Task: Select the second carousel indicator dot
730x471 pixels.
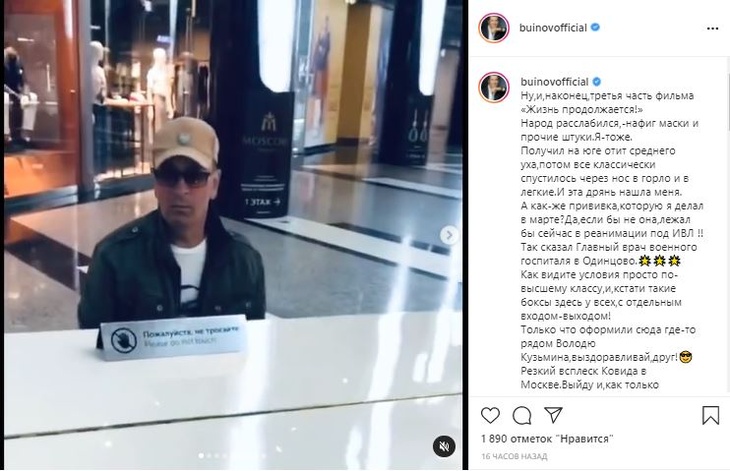Action: (x=209, y=456)
